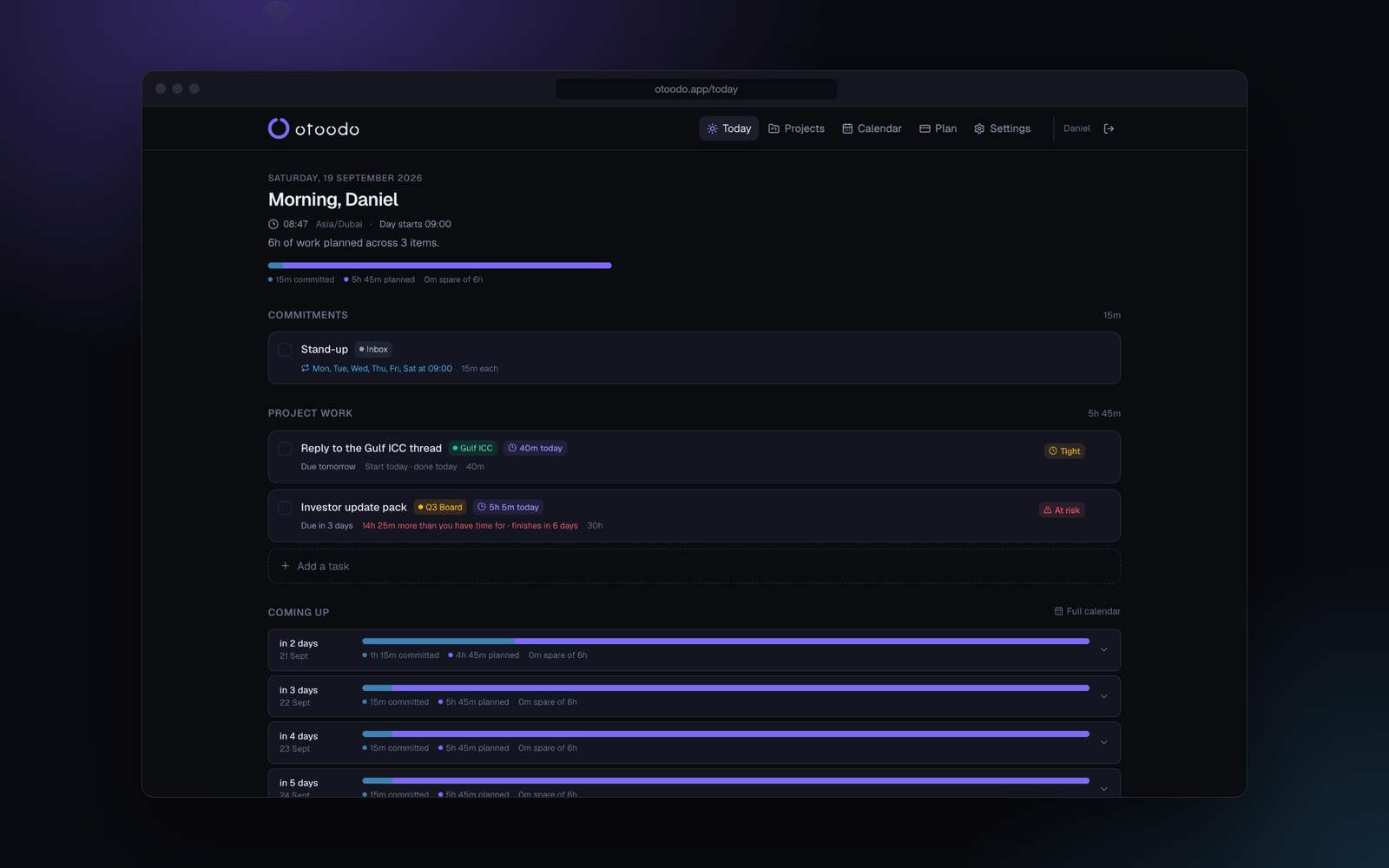Screen dimensions: 1389x868
Task: Click the Daniel user name
Action: (x=1076, y=128)
